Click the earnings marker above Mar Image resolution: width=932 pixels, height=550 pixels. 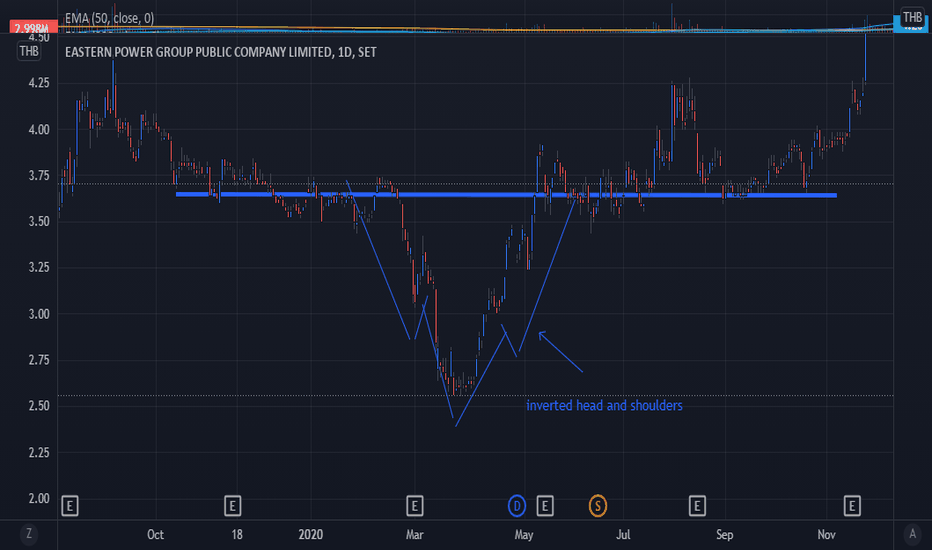(x=414, y=506)
